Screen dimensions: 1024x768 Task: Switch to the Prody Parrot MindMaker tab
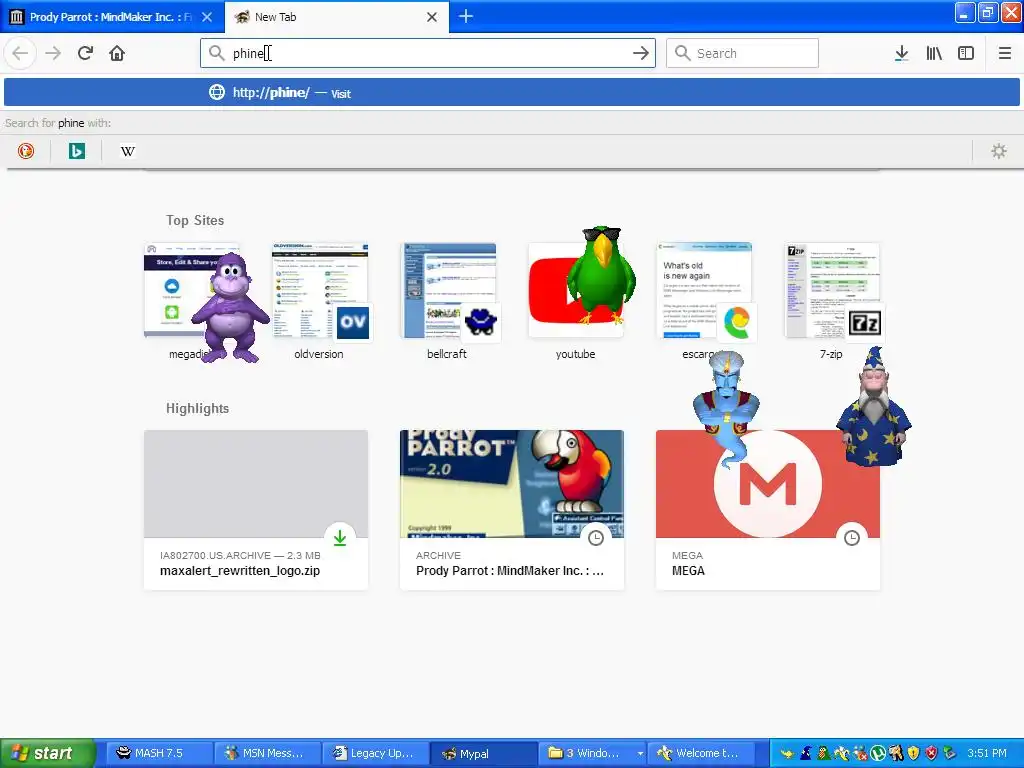point(111,17)
